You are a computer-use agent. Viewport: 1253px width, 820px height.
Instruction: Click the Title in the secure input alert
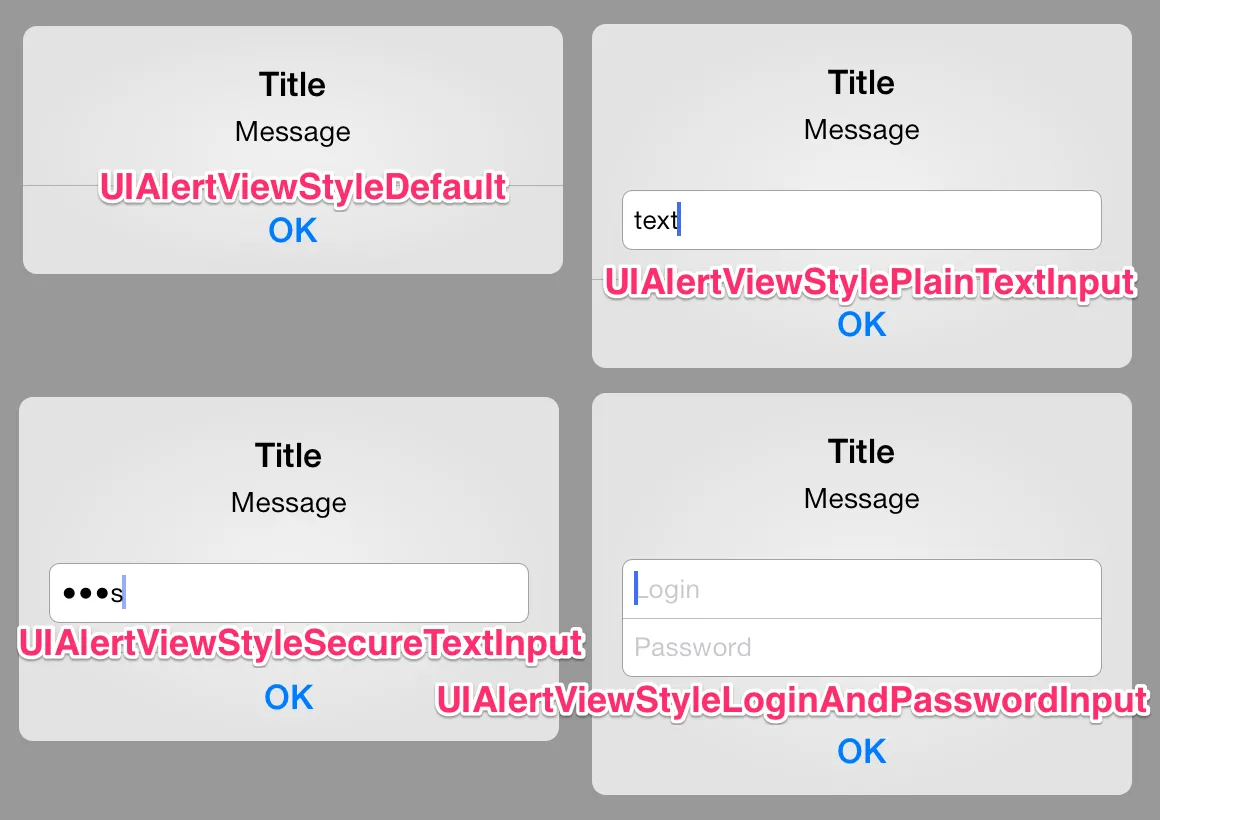click(288, 455)
